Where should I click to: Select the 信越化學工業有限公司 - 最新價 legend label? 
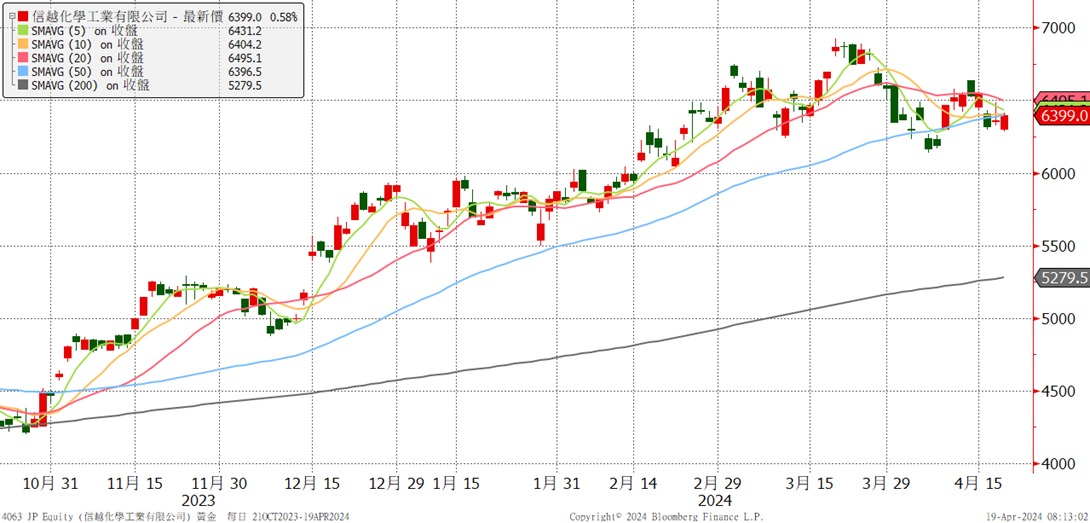(127, 17)
